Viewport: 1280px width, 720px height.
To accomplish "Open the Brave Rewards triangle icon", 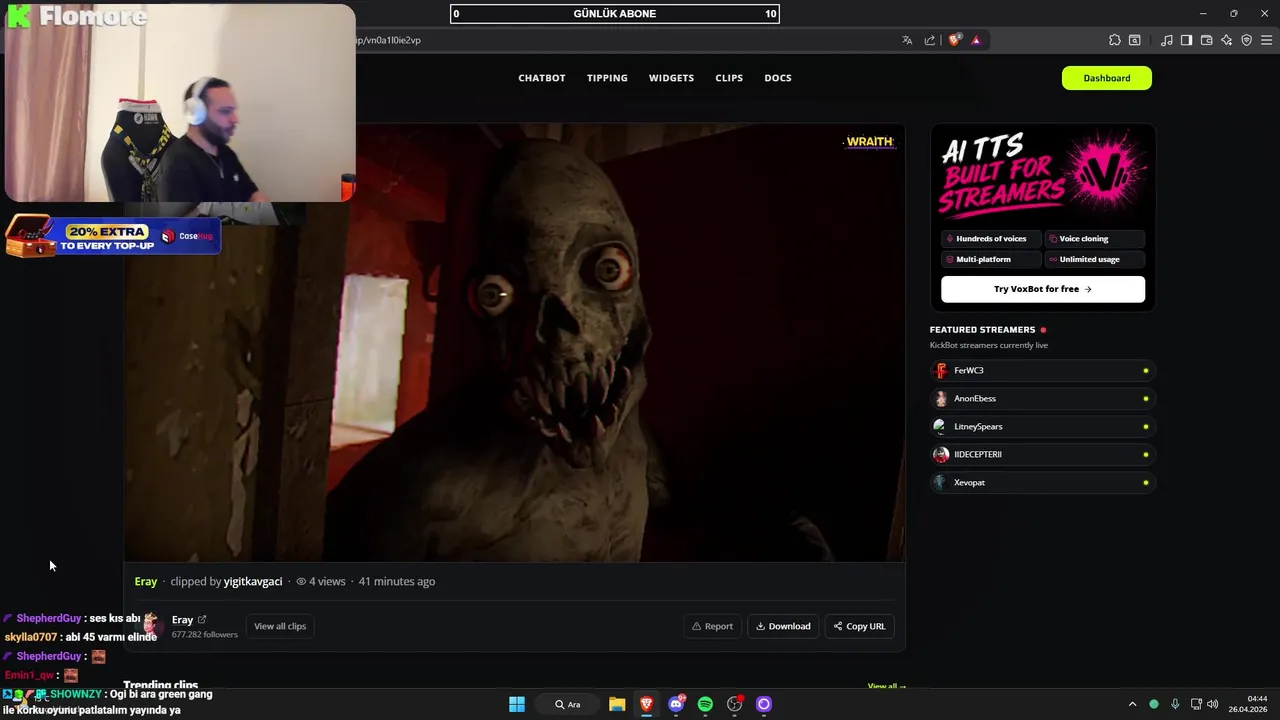I will 976,40.
